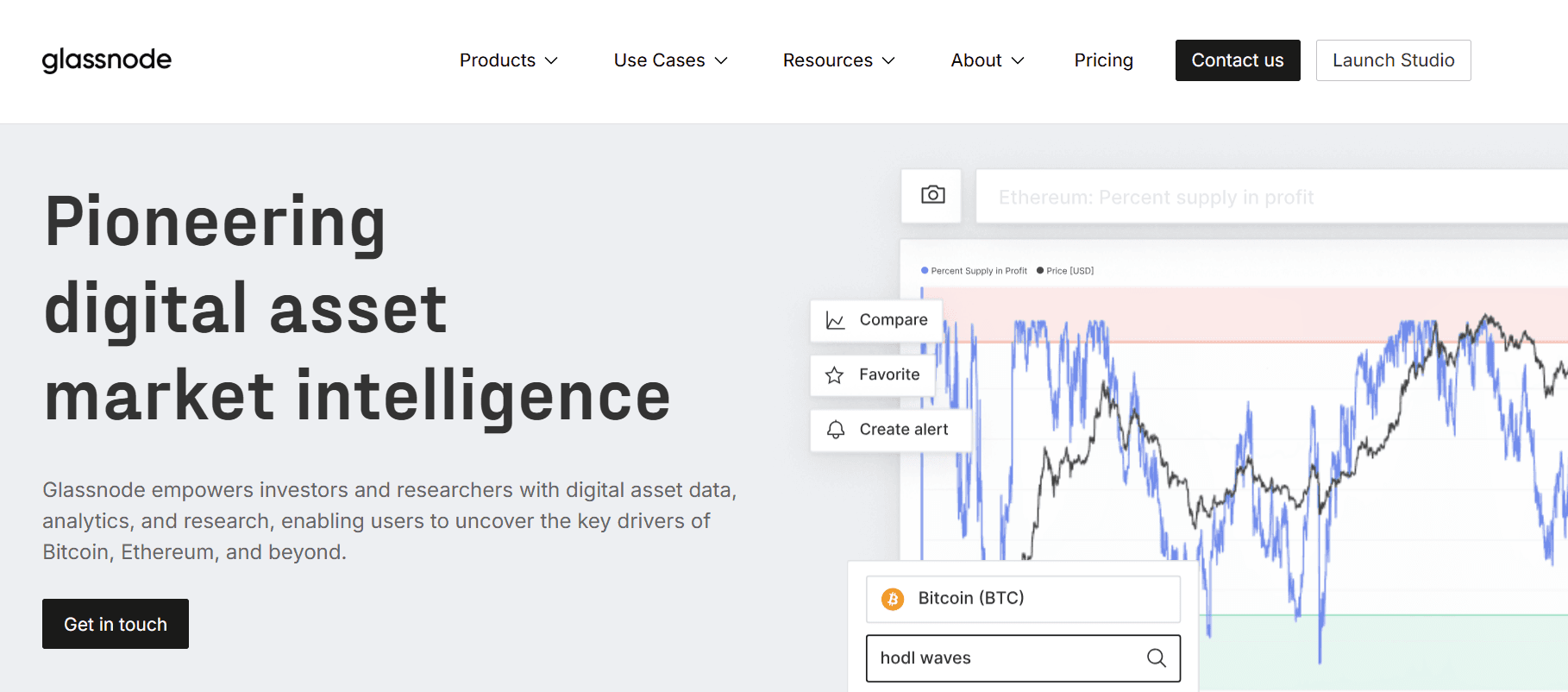The image size is (1568, 692).
Task: Expand the Products chevron
Action: click(x=551, y=60)
